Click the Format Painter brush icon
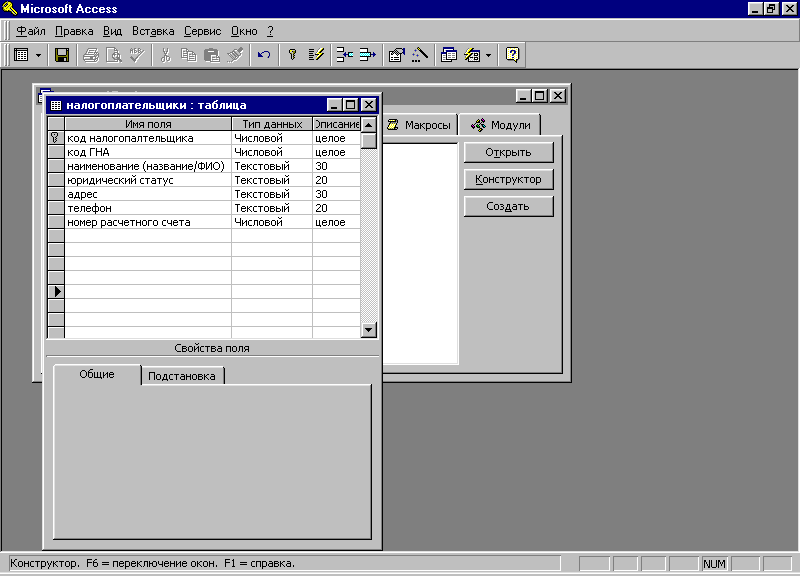800x576 pixels. (235, 55)
